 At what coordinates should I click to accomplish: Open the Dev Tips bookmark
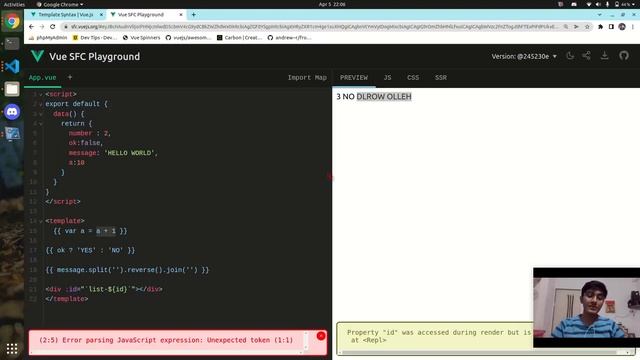(94, 38)
